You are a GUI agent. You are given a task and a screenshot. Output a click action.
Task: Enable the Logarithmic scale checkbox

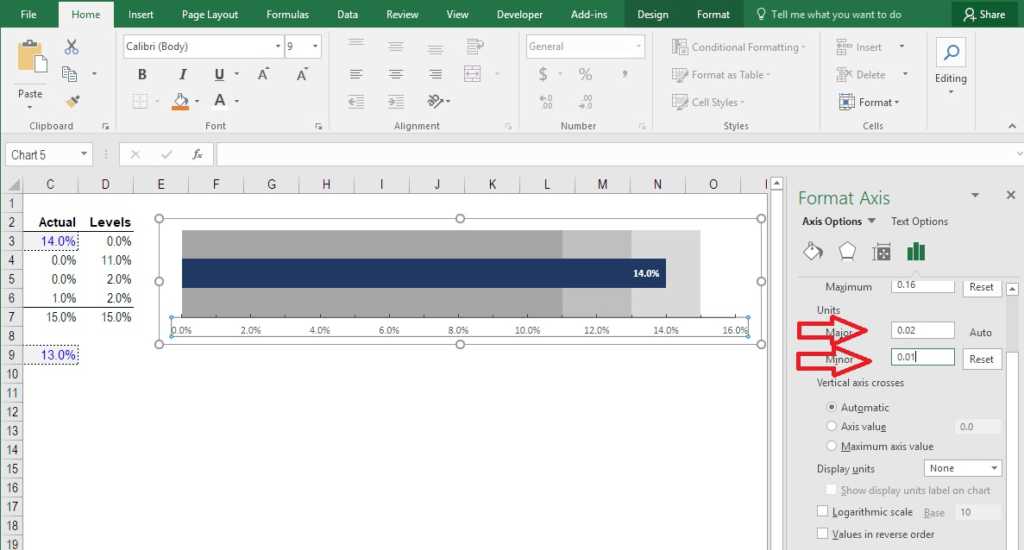tap(823, 512)
